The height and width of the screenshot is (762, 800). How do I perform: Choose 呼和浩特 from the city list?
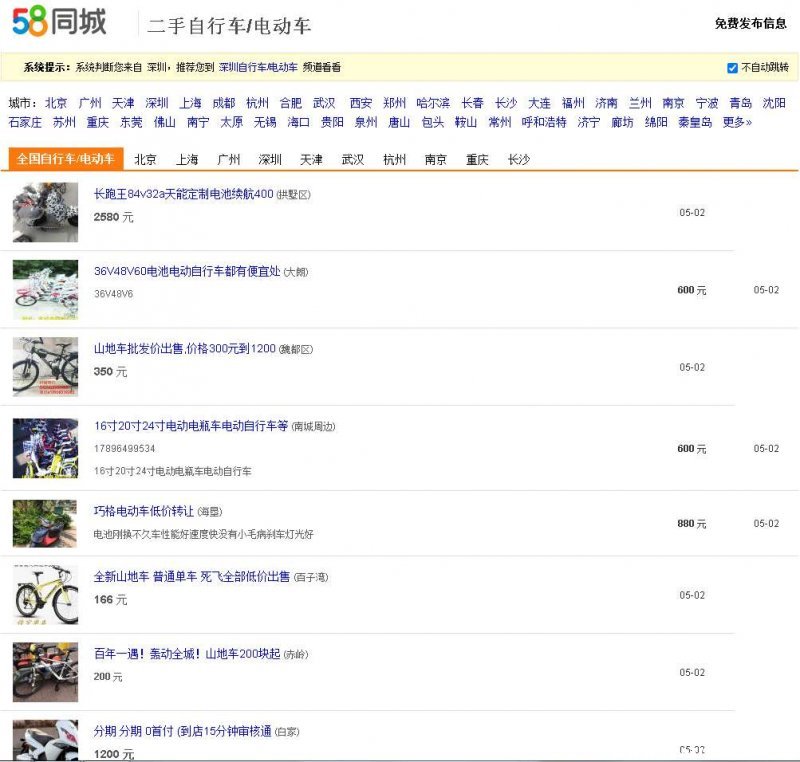544,122
